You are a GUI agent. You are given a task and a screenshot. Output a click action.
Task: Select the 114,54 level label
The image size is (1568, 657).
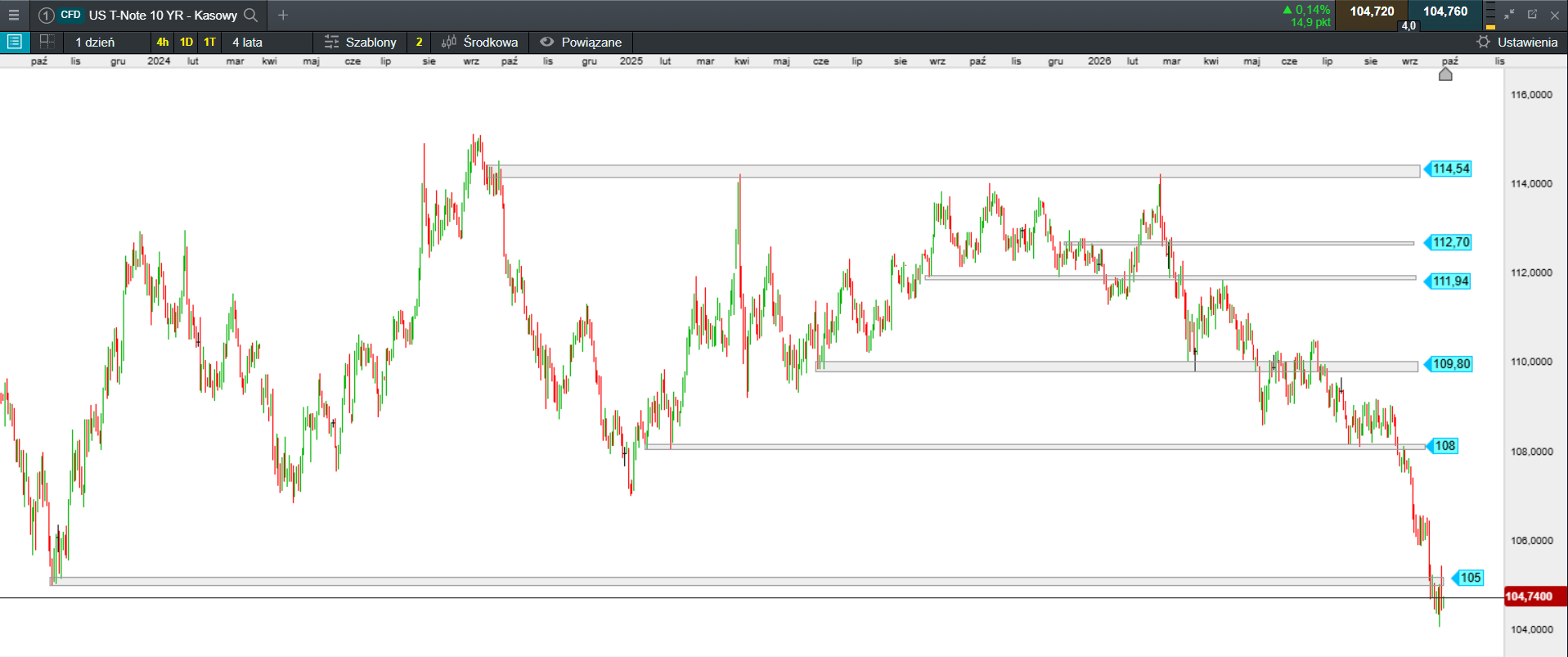tap(1448, 169)
